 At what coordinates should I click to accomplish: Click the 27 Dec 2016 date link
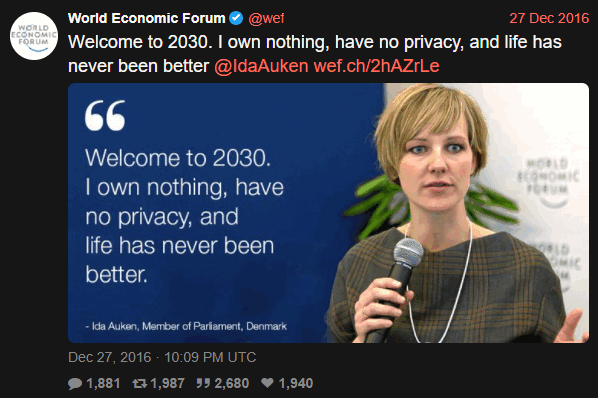[x=549, y=18]
